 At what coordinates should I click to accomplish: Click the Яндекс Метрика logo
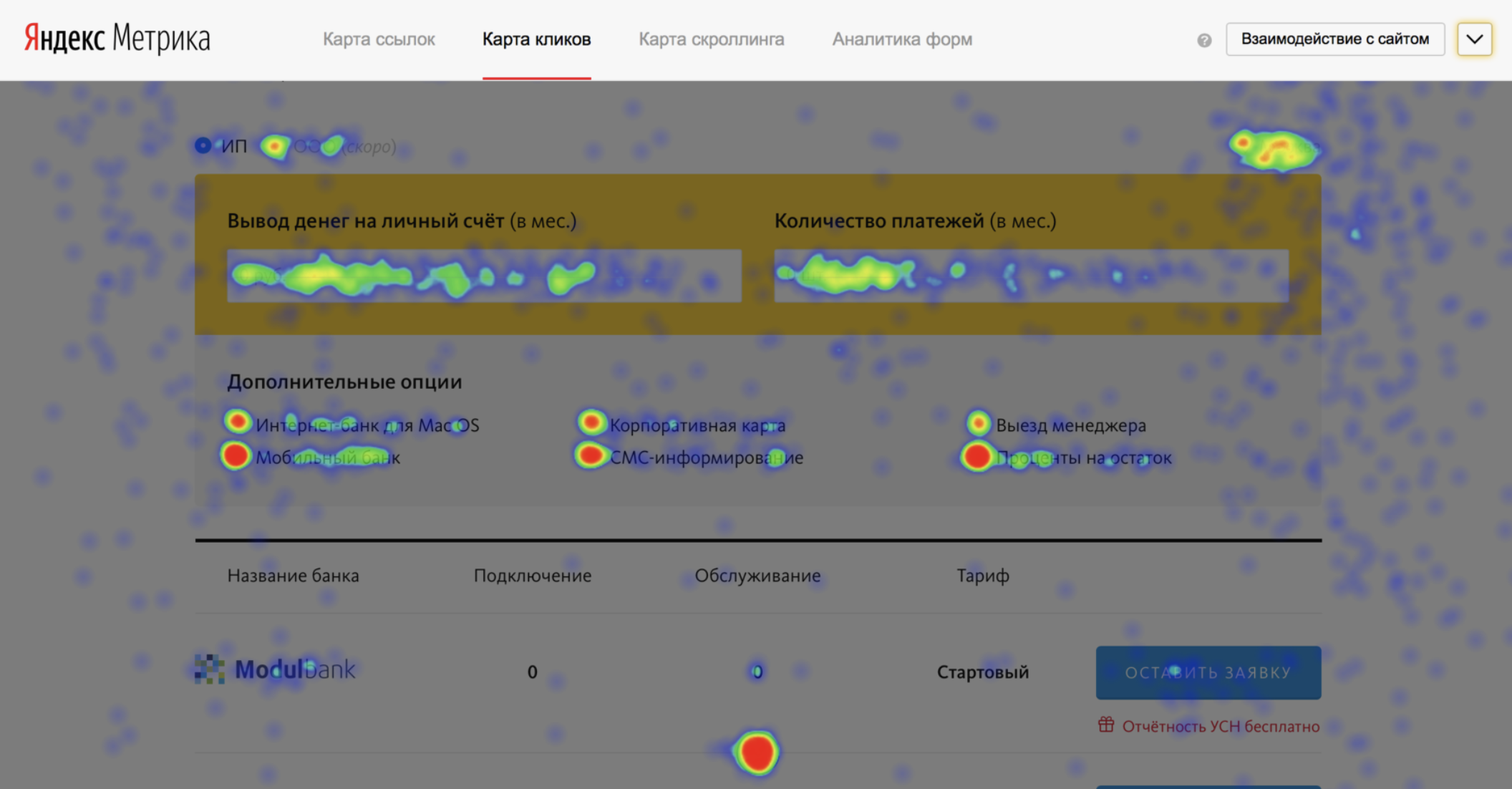point(117,38)
